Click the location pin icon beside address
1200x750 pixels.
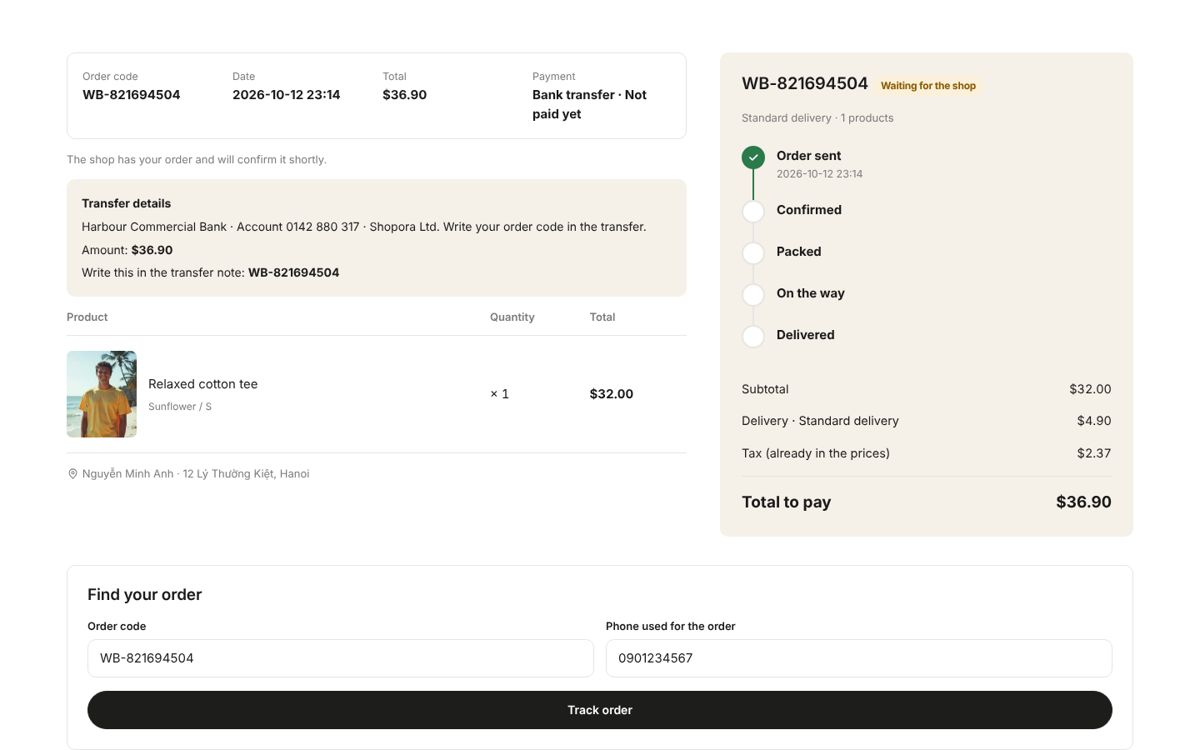[72, 474]
